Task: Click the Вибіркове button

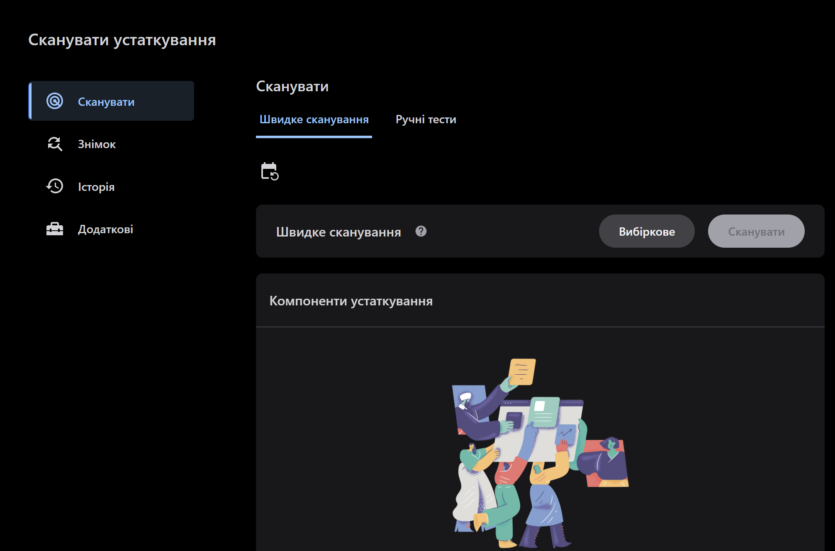Action: pos(646,231)
